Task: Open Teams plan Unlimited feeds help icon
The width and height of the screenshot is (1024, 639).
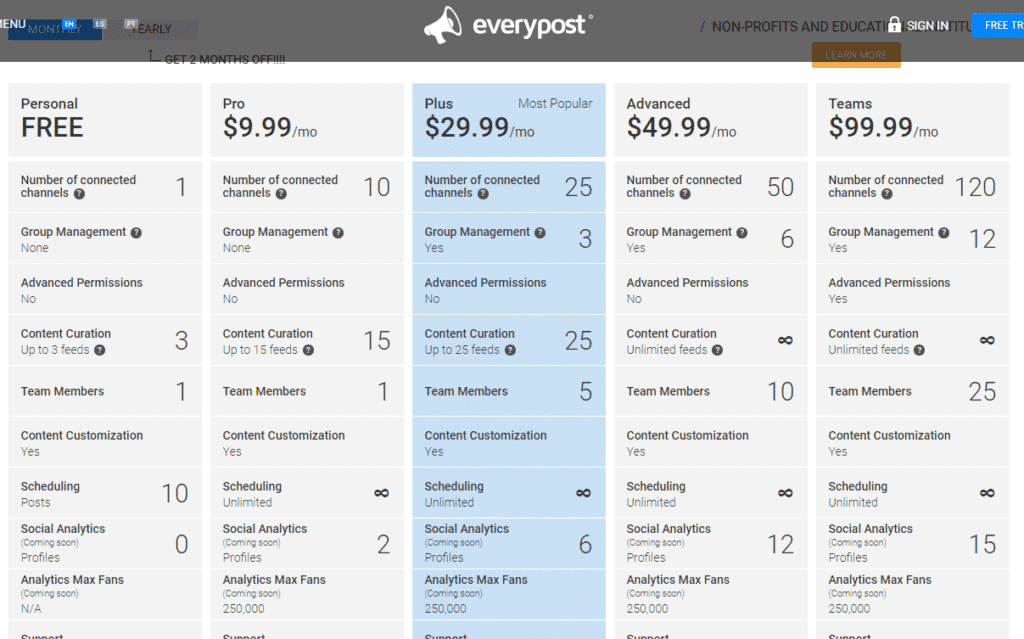Action: 919,350
